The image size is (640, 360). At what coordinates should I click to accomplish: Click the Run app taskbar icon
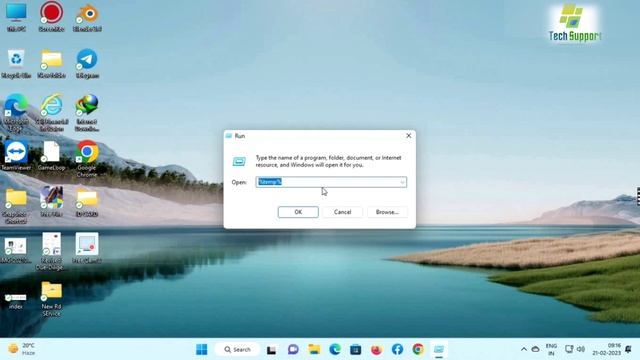point(439,349)
